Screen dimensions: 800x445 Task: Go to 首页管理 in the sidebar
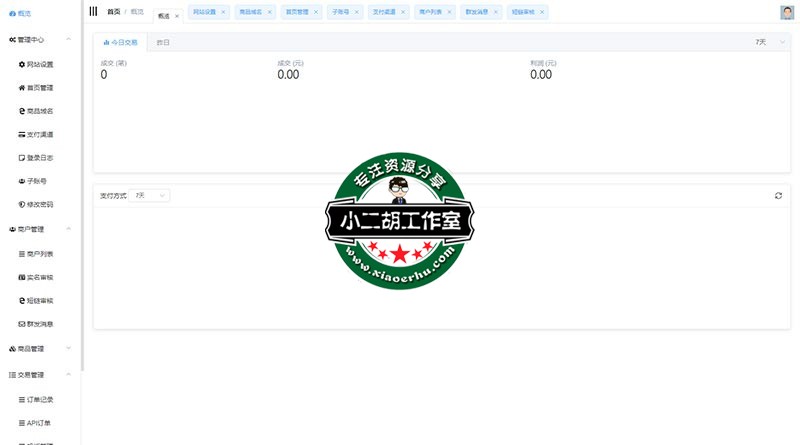[x=40, y=88]
